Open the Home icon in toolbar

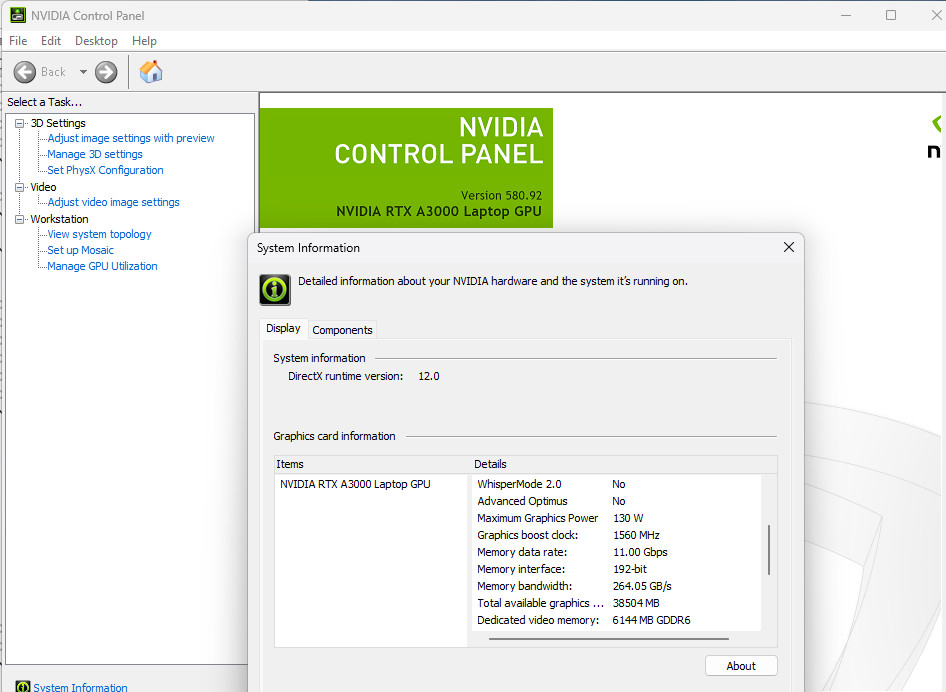coord(151,72)
